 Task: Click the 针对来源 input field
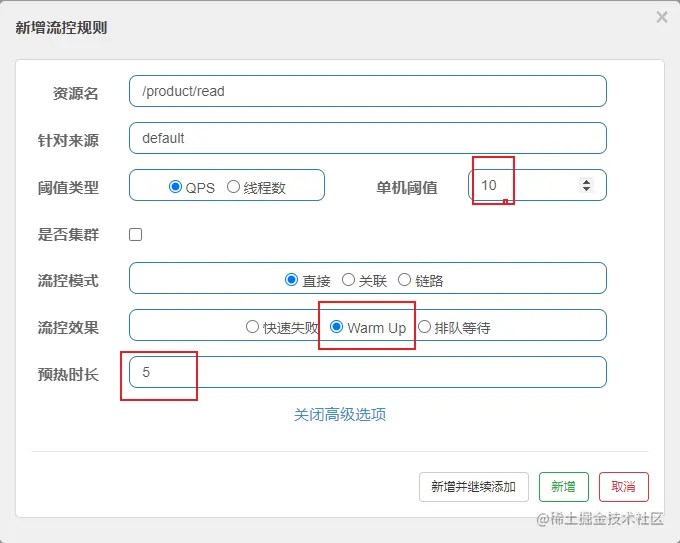tap(368, 138)
